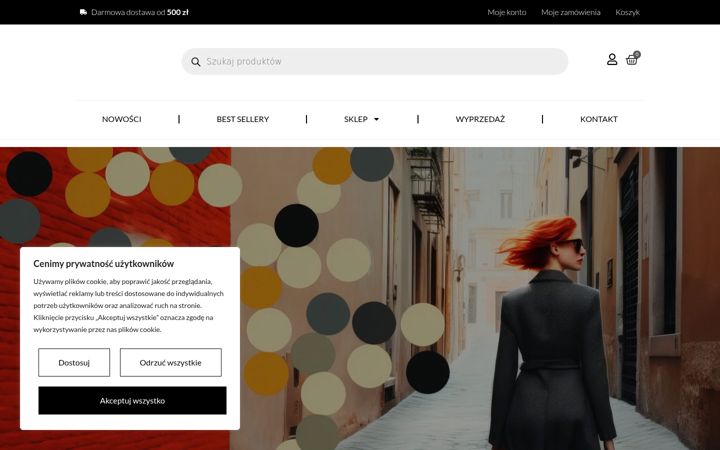Expand the SKLEP dropdown arrow
Screen dimensions: 720x450
[377, 119]
